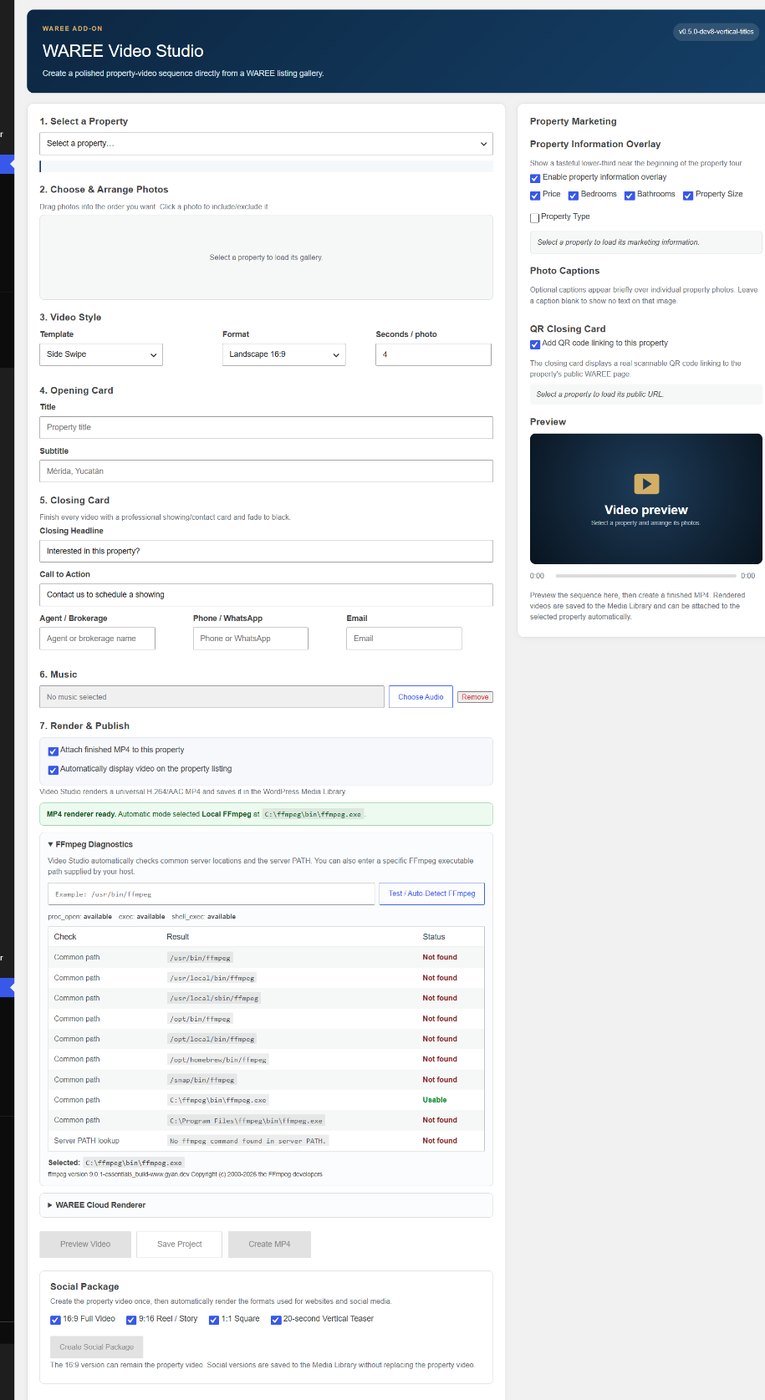Image resolution: width=765 pixels, height=1400 pixels.
Task: Toggle the Property Type checkbox
Action: 535,217
